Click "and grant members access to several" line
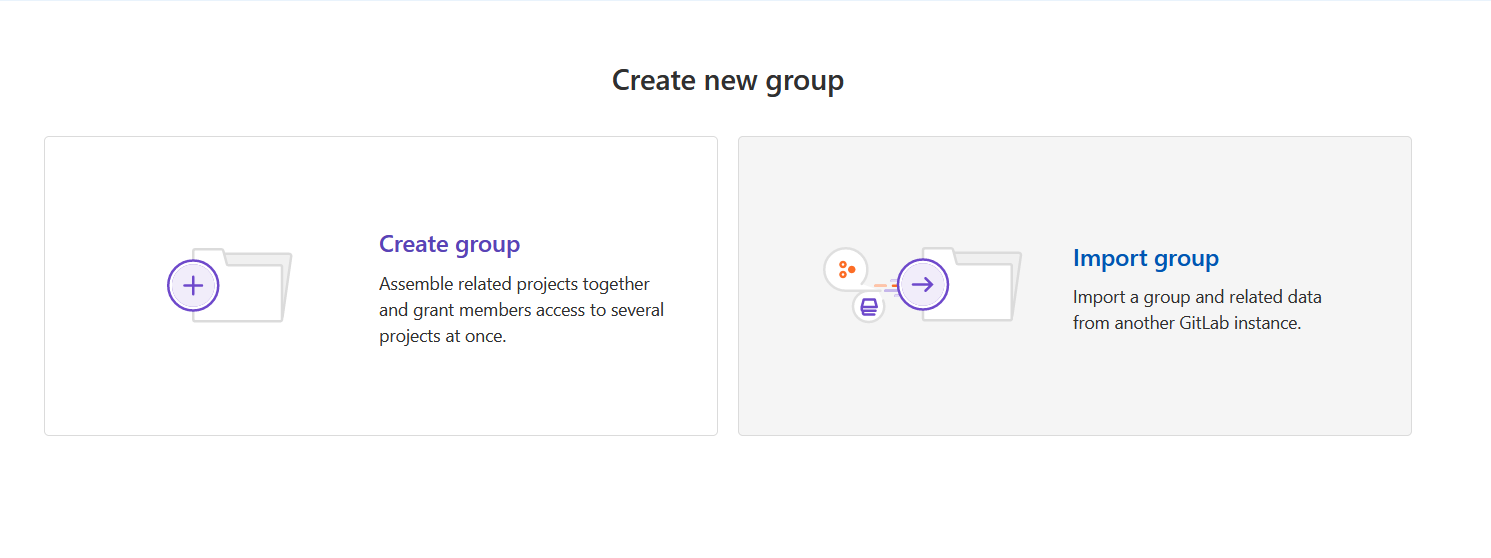 point(521,310)
